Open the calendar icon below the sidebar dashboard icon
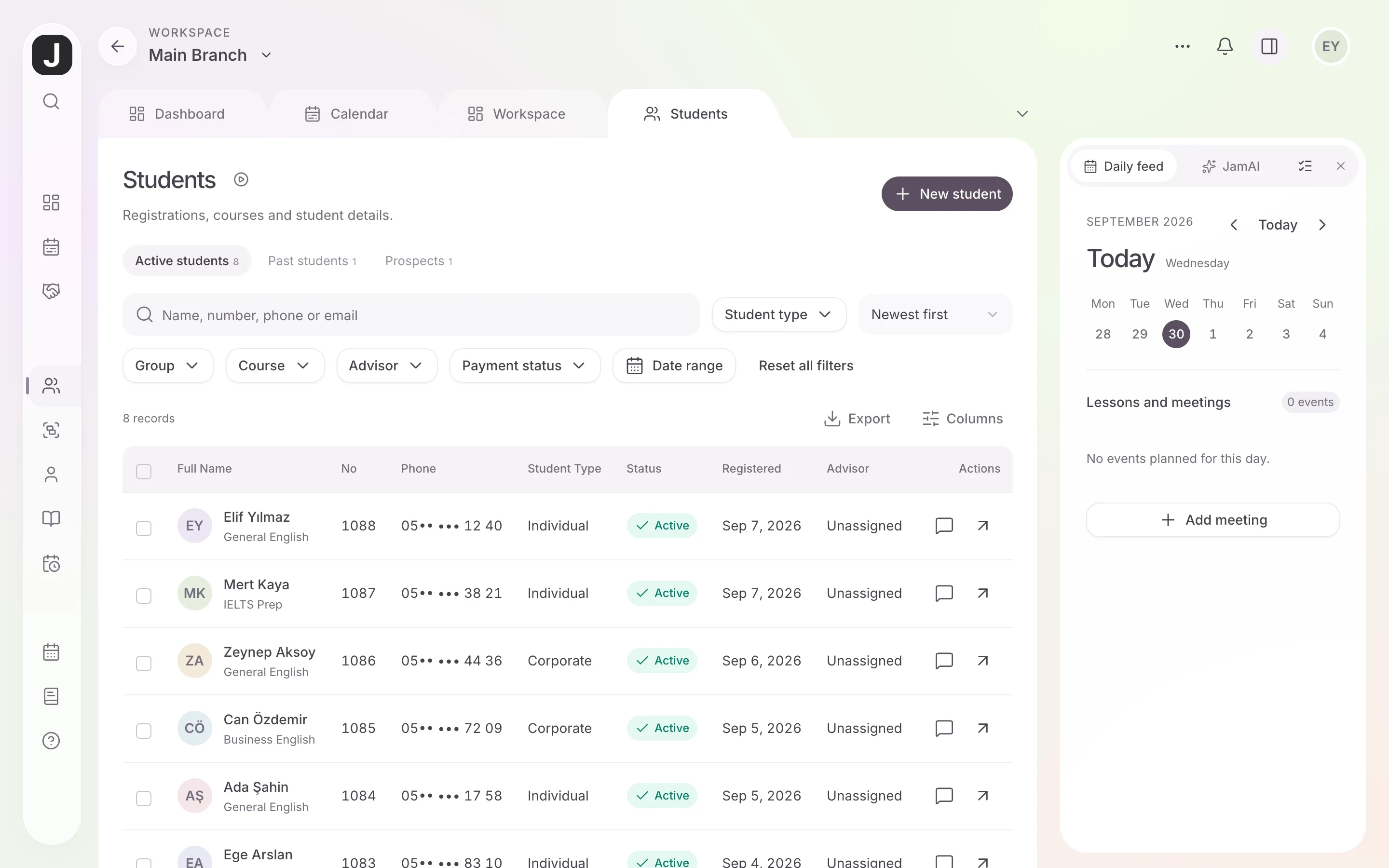The width and height of the screenshot is (1389, 868). [51, 247]
